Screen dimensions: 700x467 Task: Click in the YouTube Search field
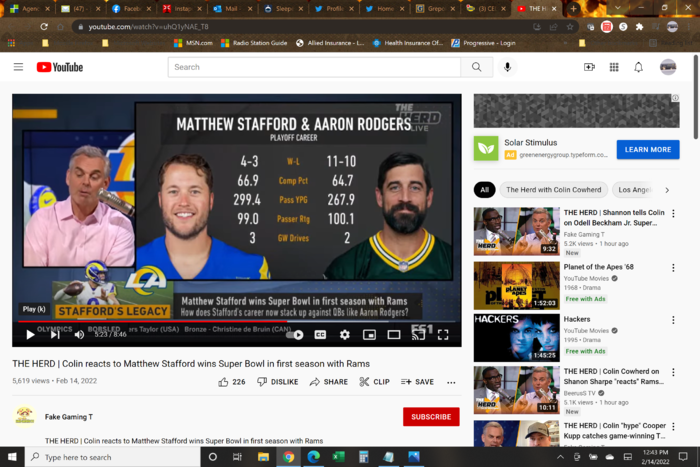pyautogui.click(x=314, y=67)
